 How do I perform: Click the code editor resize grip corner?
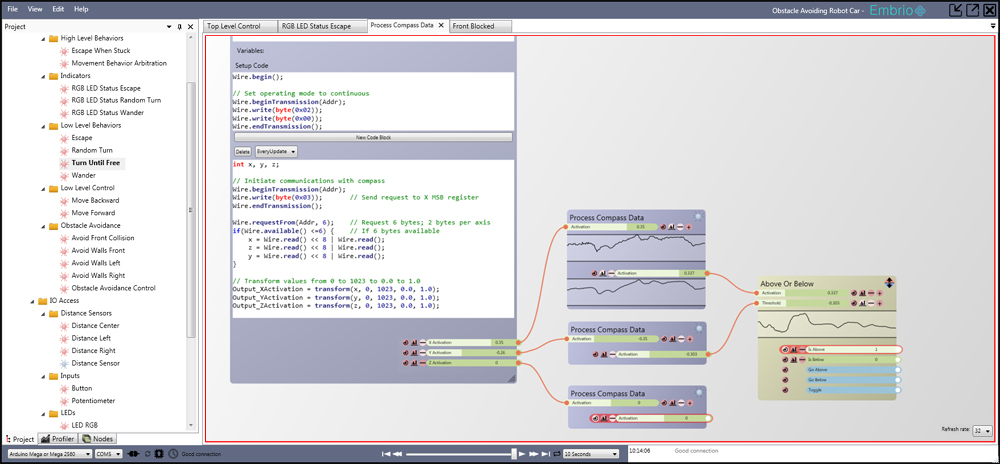(x=511, y=379)
